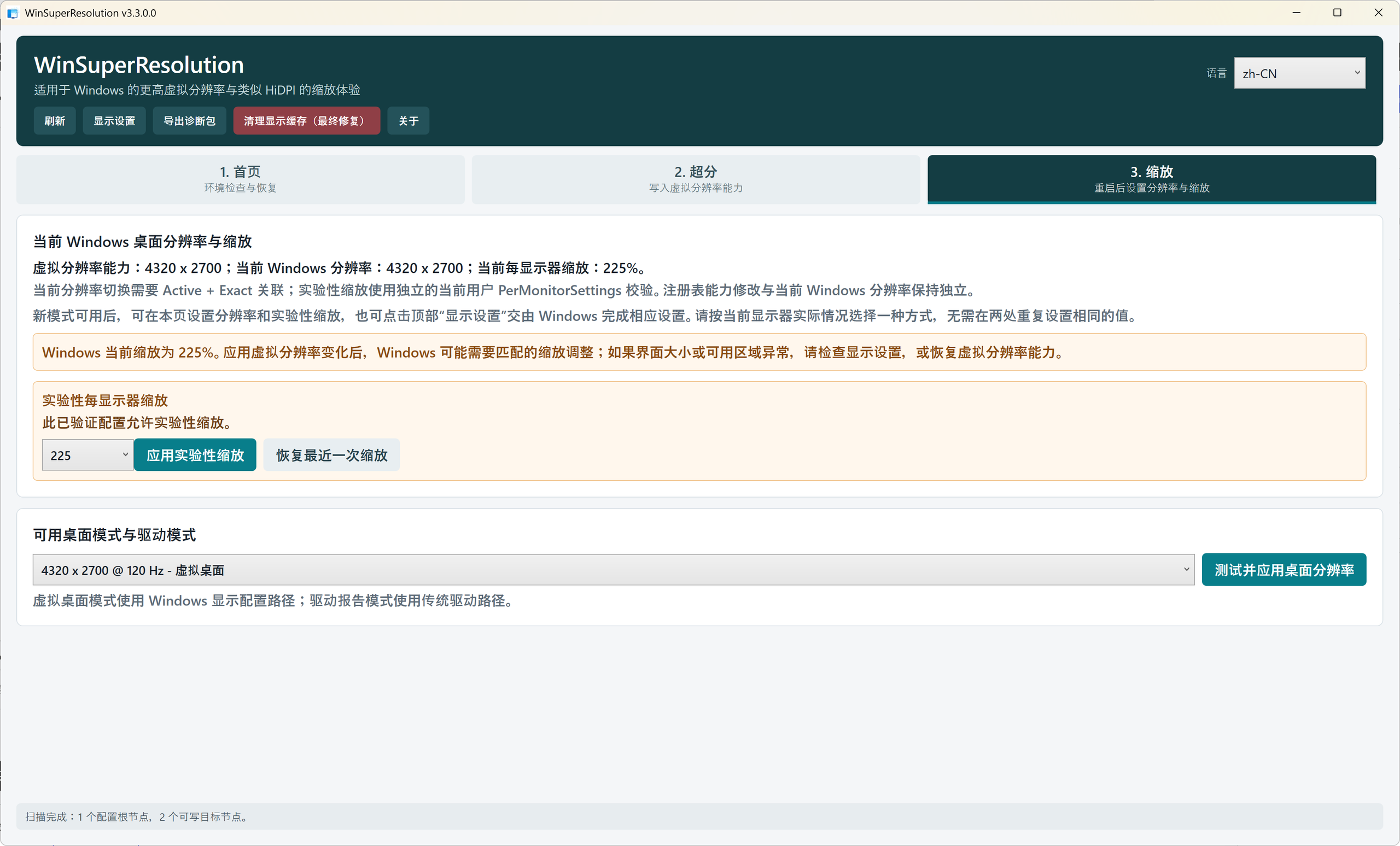This screenshot has height=846, width=1400.
Task: Click the 虚拟分辨率能力：4320 x 2700 status line
Action: tap(339, 267)
